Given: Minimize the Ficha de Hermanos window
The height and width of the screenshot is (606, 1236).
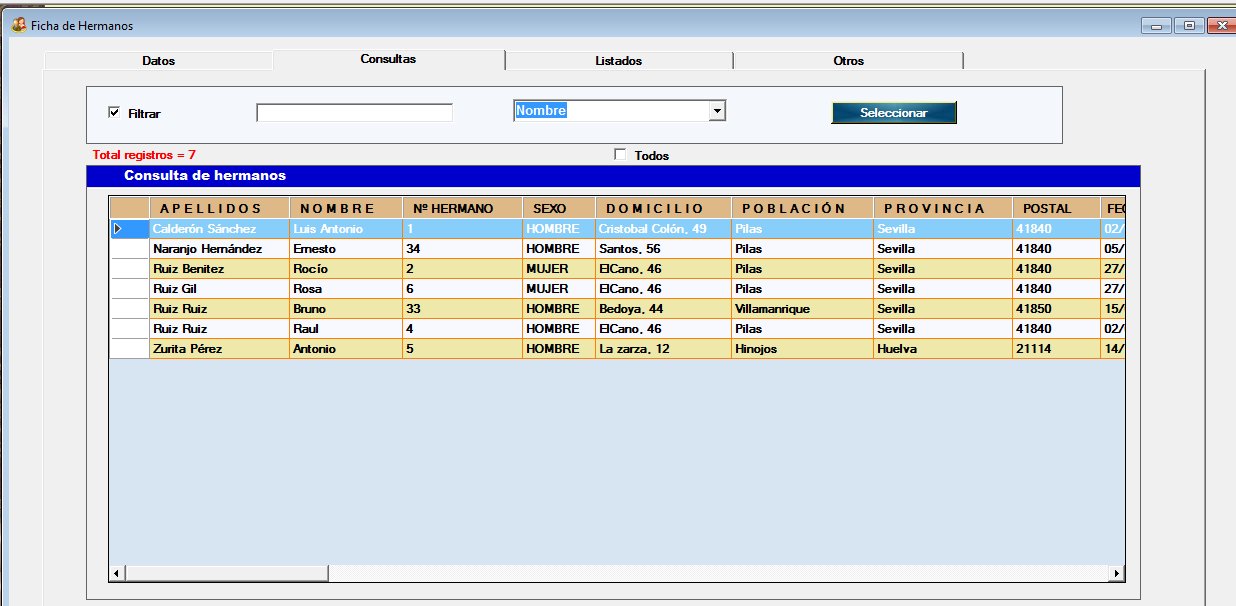Looking at the screenshot, I should (x=1160, y=26).
